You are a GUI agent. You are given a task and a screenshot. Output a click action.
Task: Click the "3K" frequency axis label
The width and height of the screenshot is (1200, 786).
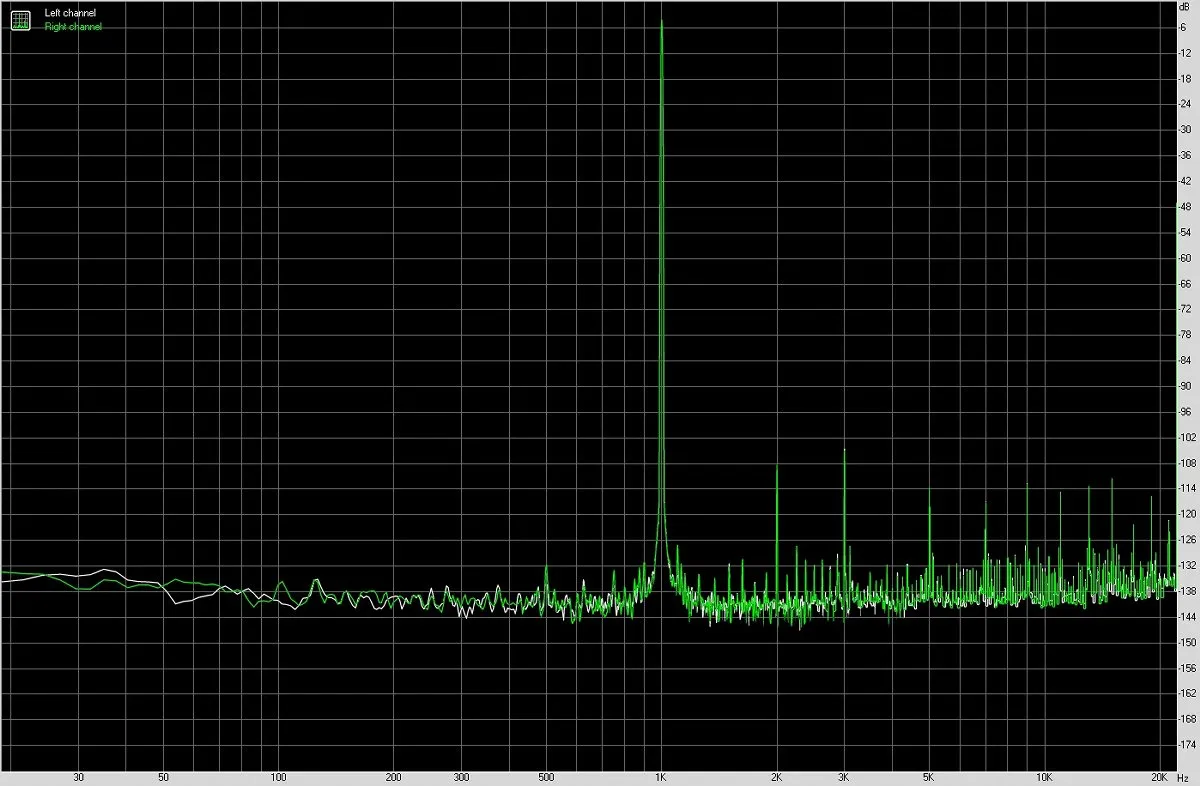point(844,778)
